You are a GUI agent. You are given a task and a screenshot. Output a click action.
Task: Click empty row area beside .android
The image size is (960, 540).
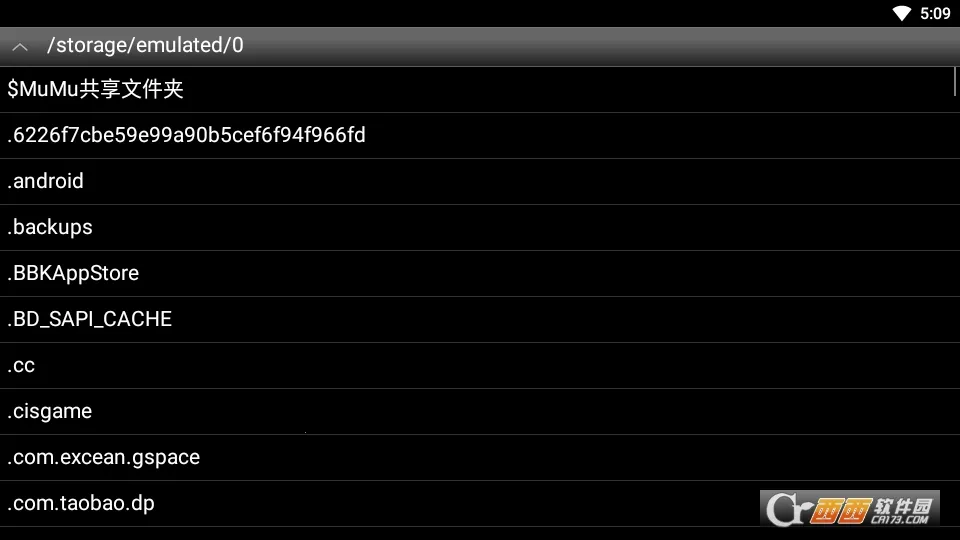point(520,181)
